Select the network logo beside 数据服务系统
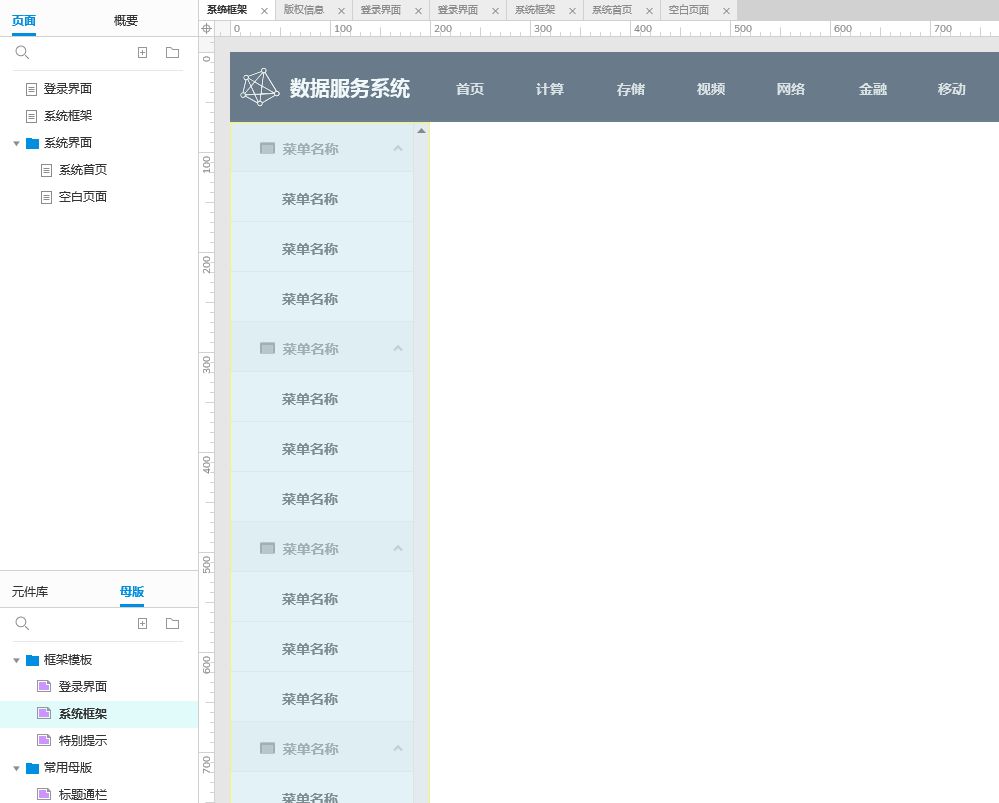Viewport: 999px width, 803px height. [x=260, y=87]
